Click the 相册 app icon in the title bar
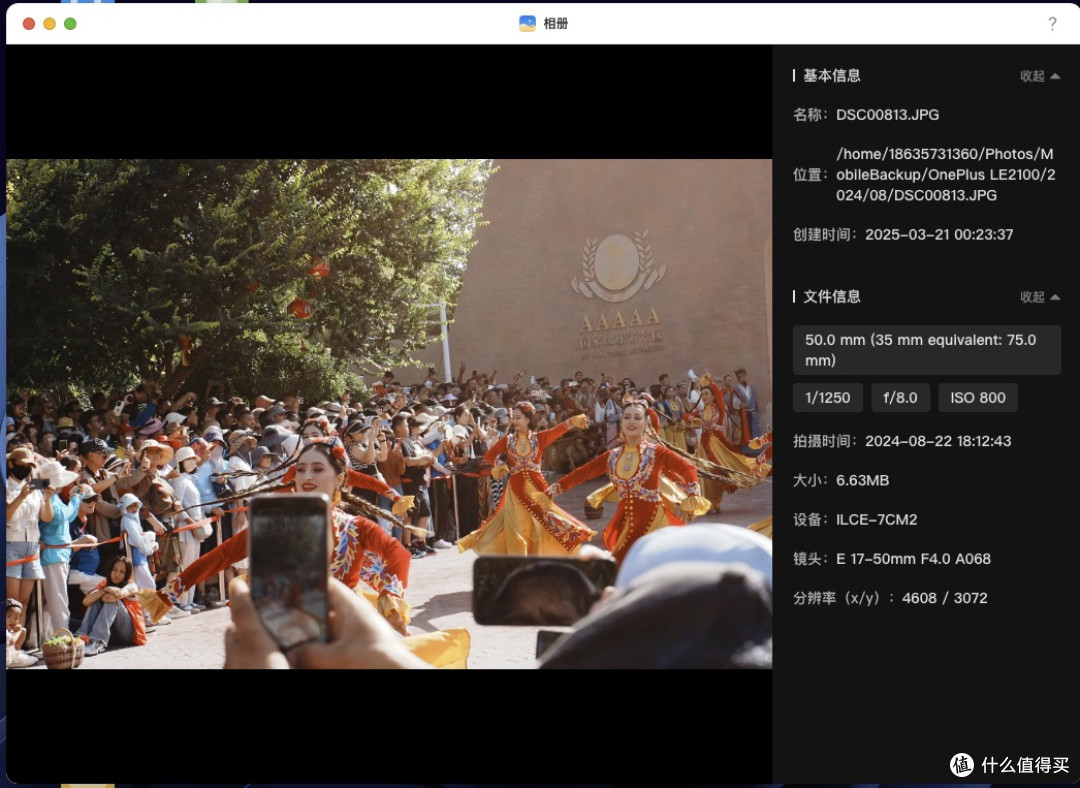This screenshot has height=788, width=1080. pyautogui.click(x=527, y=23)
